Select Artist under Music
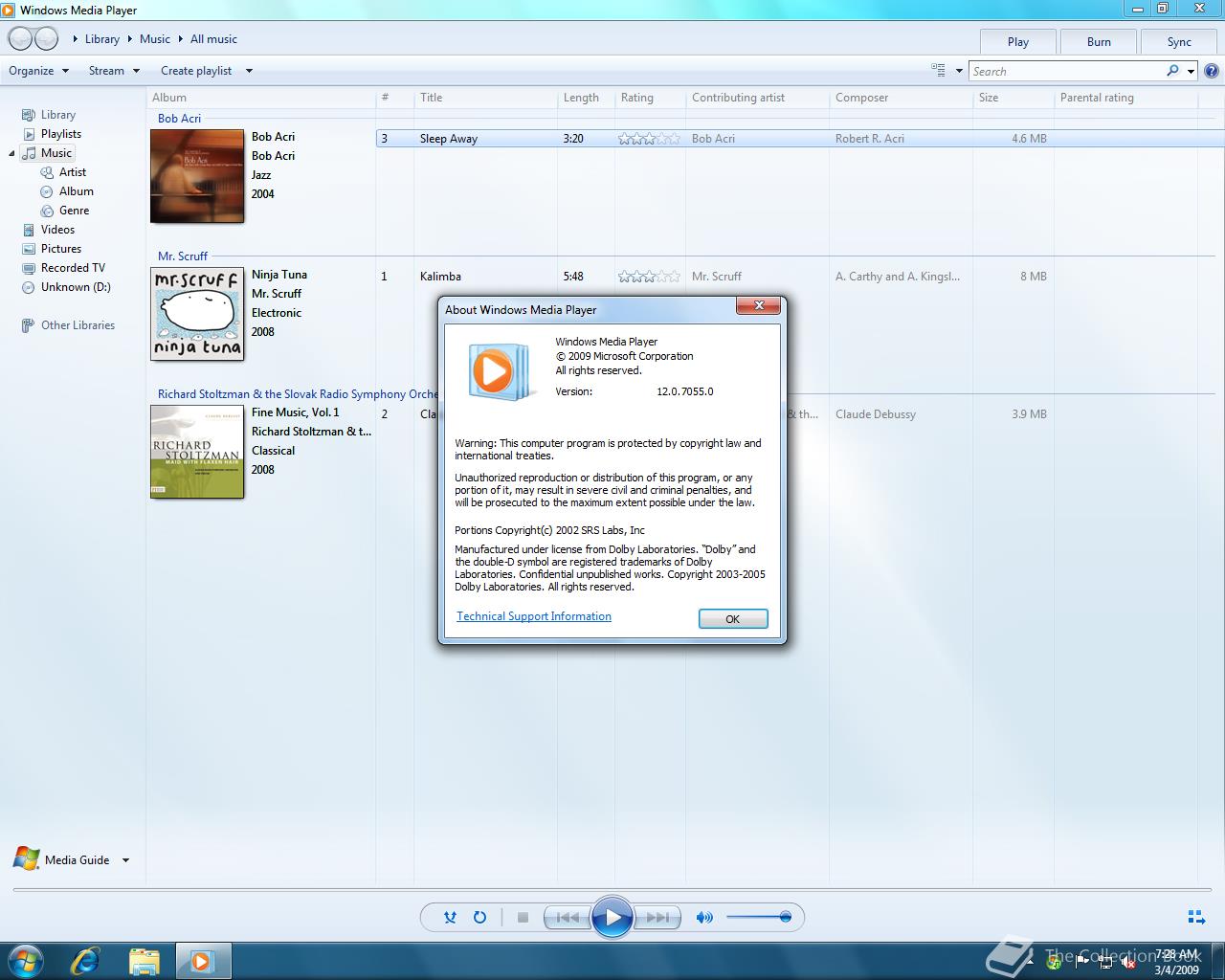1225x980 pixels. [x=63, y=172]
